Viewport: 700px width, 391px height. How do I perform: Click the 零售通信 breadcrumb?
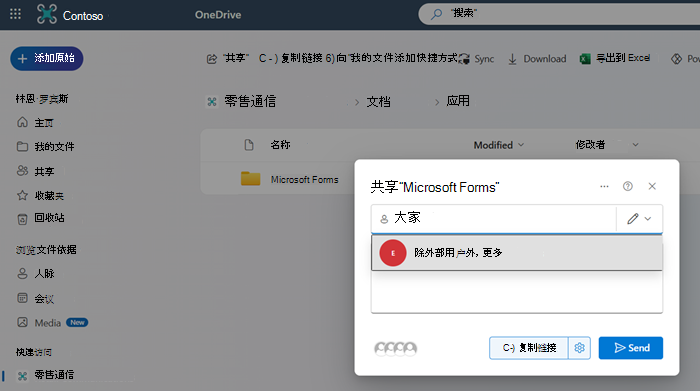coord(250,101)
